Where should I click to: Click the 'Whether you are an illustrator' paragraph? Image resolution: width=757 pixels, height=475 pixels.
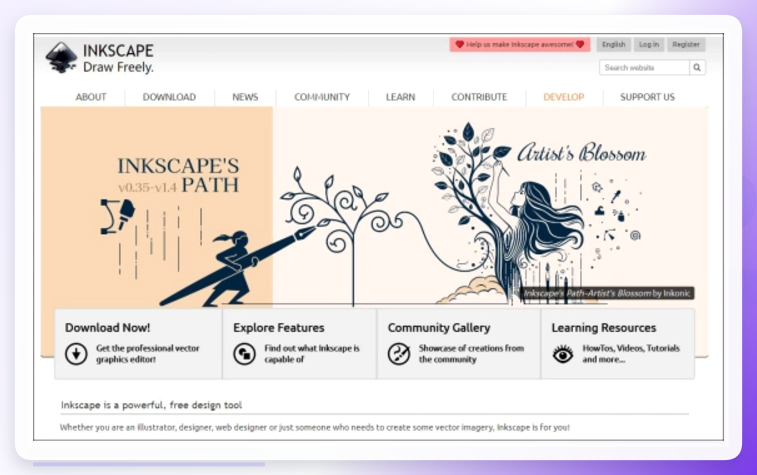point(315,427)
